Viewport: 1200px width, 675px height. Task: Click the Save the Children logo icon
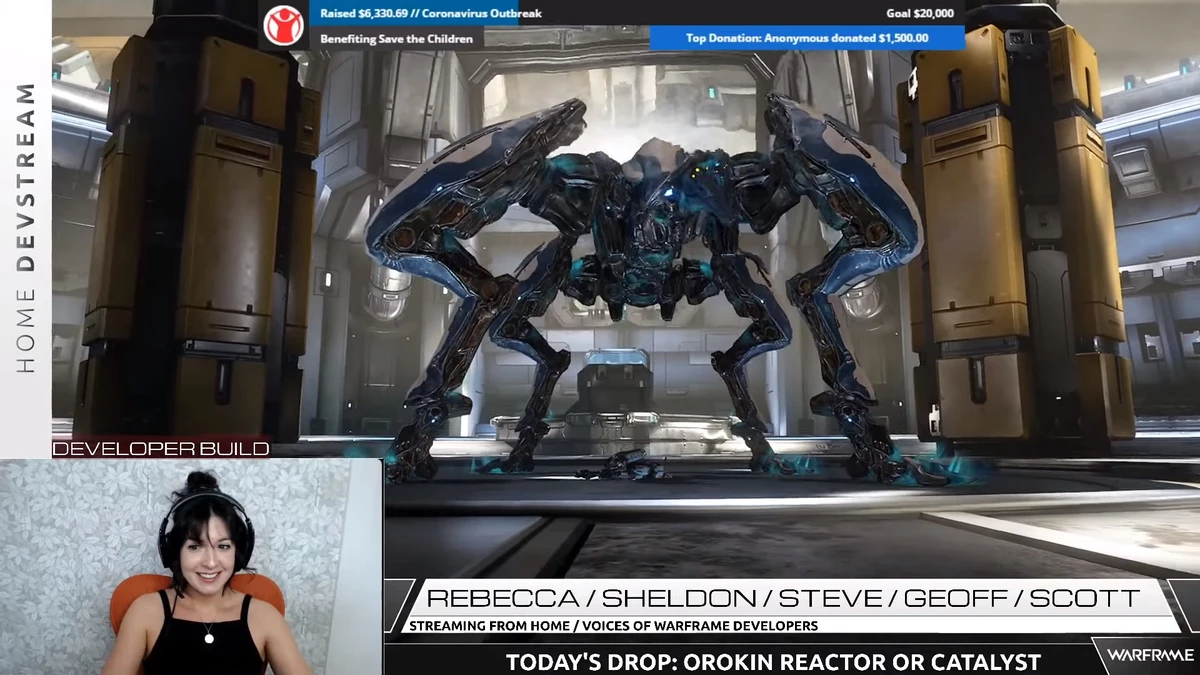[285, 25]
